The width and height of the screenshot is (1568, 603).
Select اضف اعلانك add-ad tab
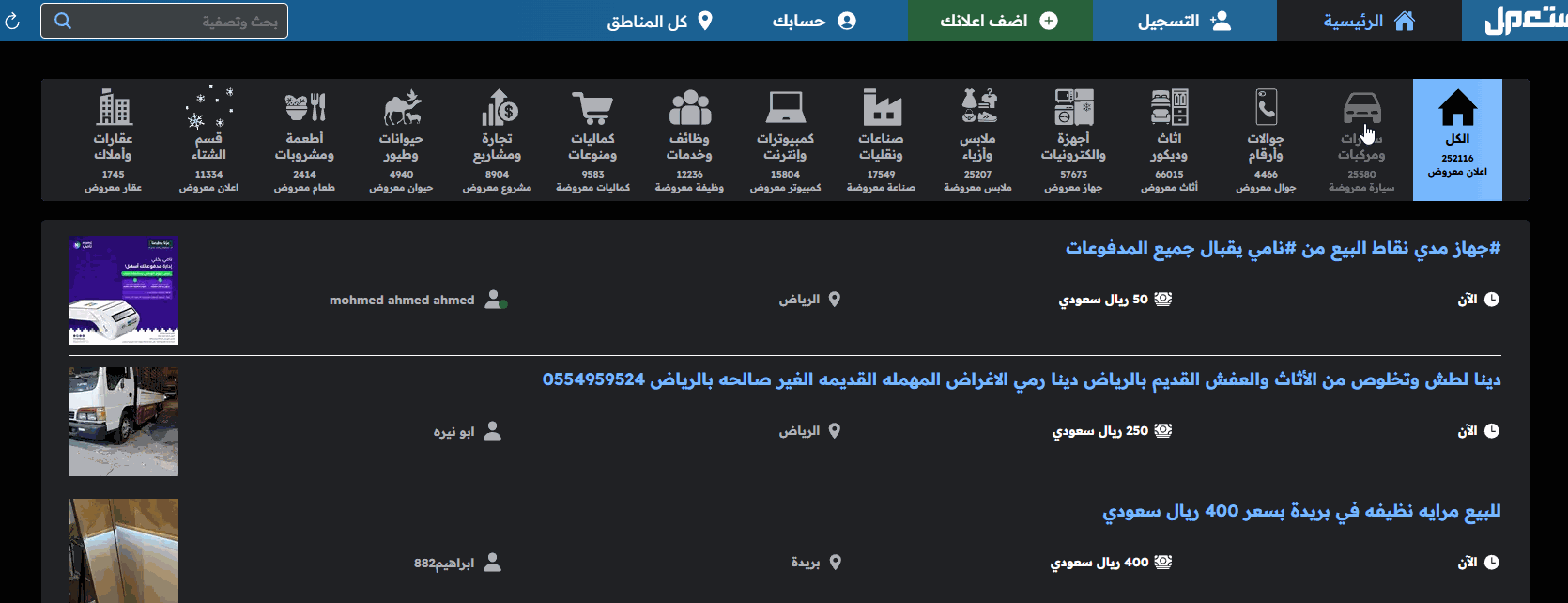tap(1000, 21)
